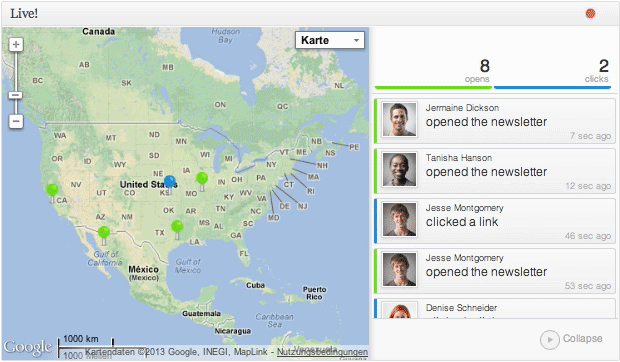Open Denise Schneider activity entry
The height and width of the screenshot is (362, 620).
495,309
